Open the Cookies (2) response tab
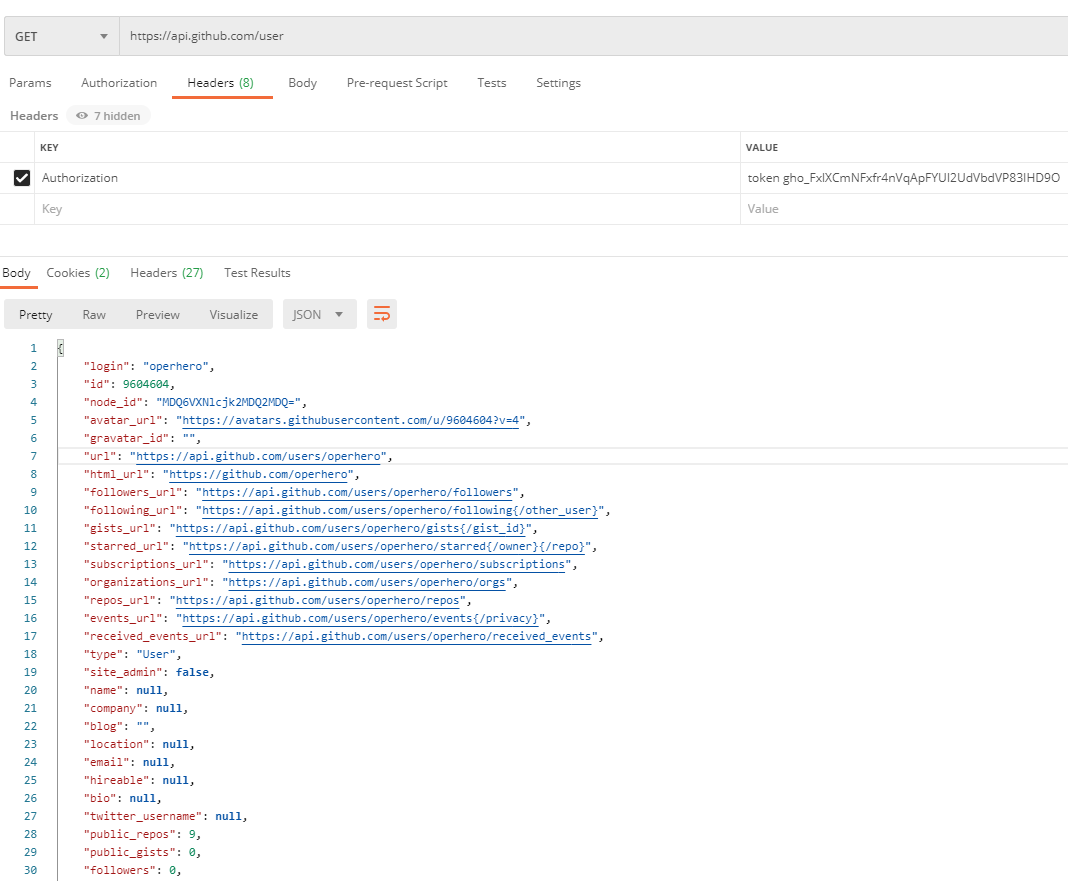1068x881 pixels. 78,273
